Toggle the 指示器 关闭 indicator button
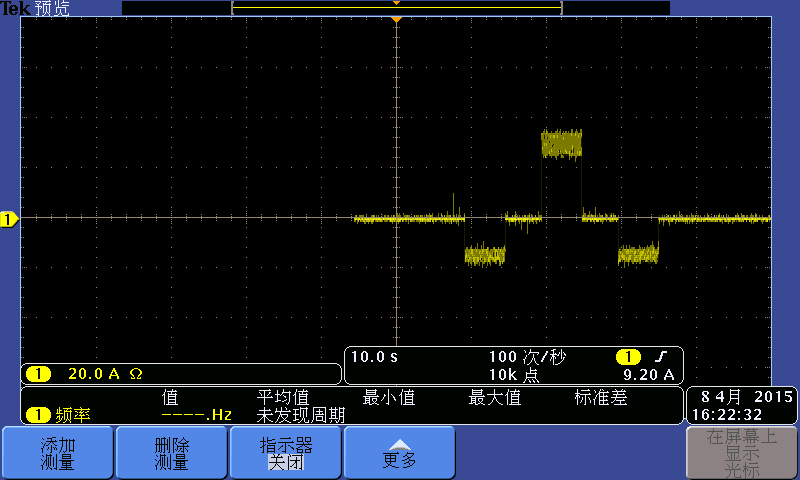The image size is (800, 480). (286, 453)
